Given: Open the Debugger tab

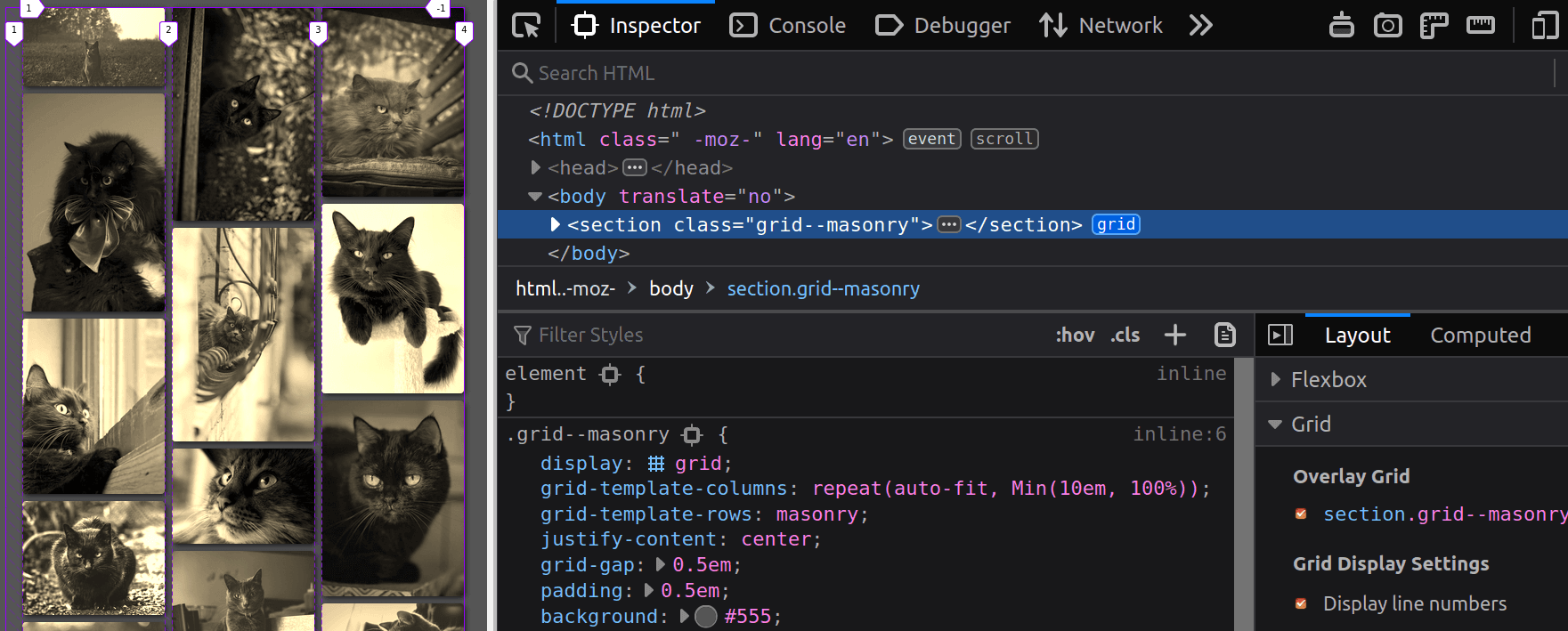Looking at the screenshot, I should (x=943, y=26).
